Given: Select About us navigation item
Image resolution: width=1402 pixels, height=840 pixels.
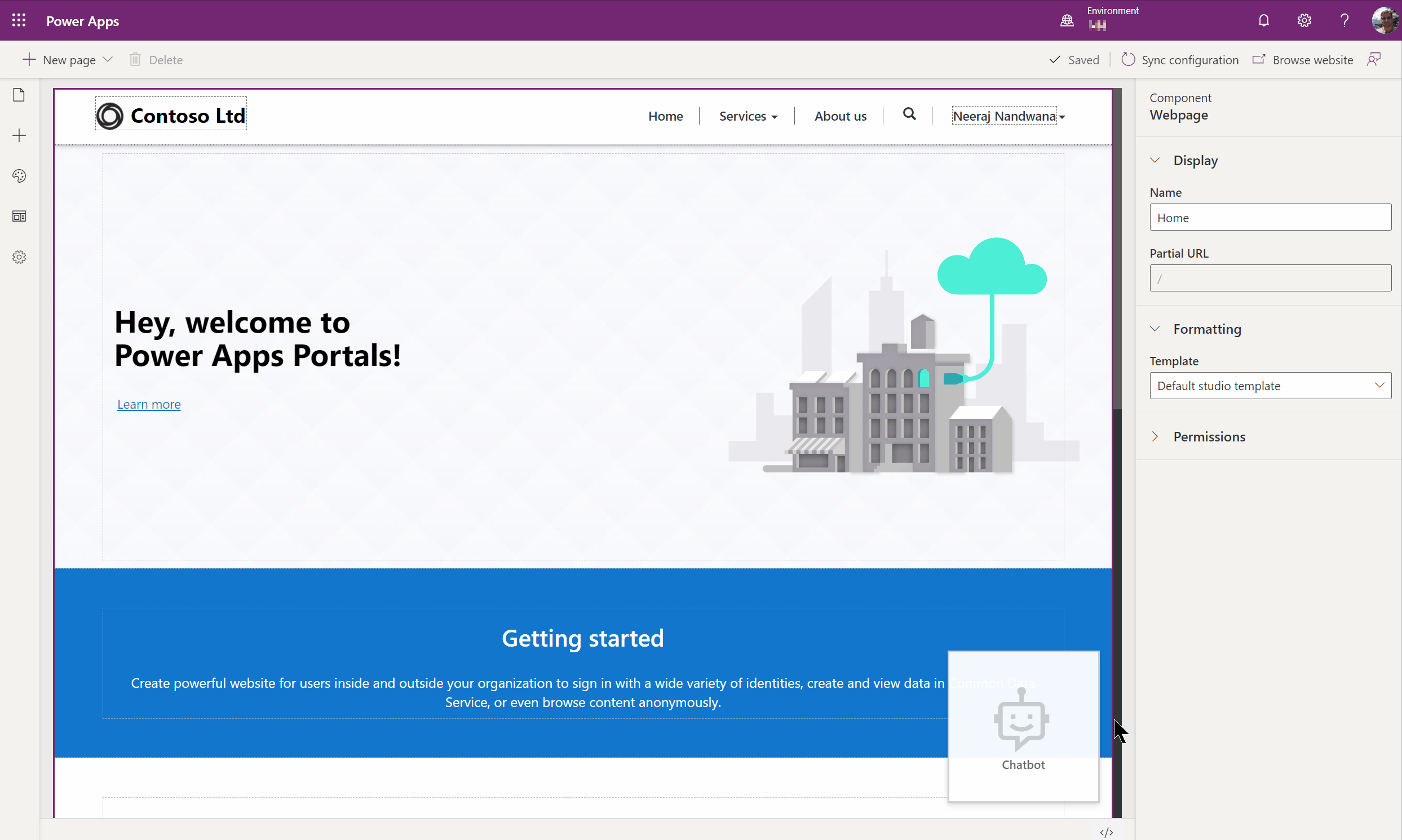Looking at the screenshot, I should (840, 116).
